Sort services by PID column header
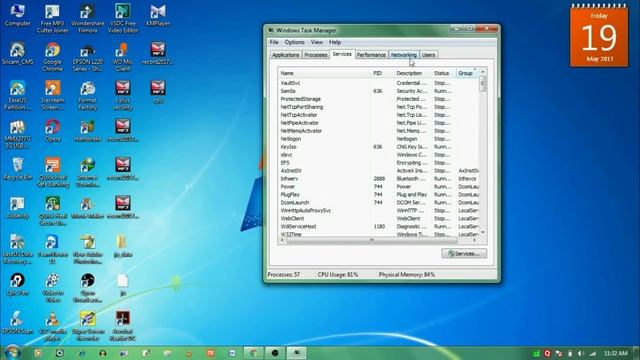 pos(382,73)
